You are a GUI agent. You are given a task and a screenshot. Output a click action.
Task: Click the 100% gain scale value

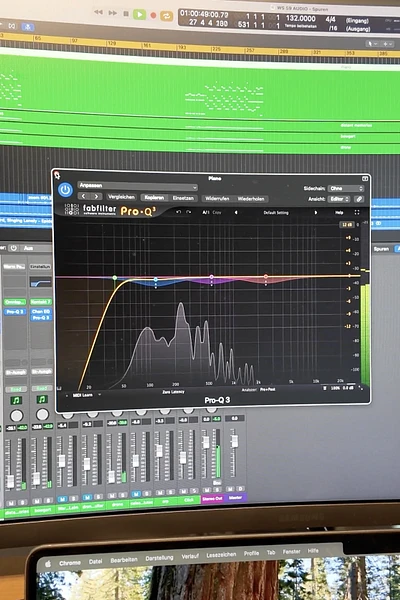pos(335,388)
